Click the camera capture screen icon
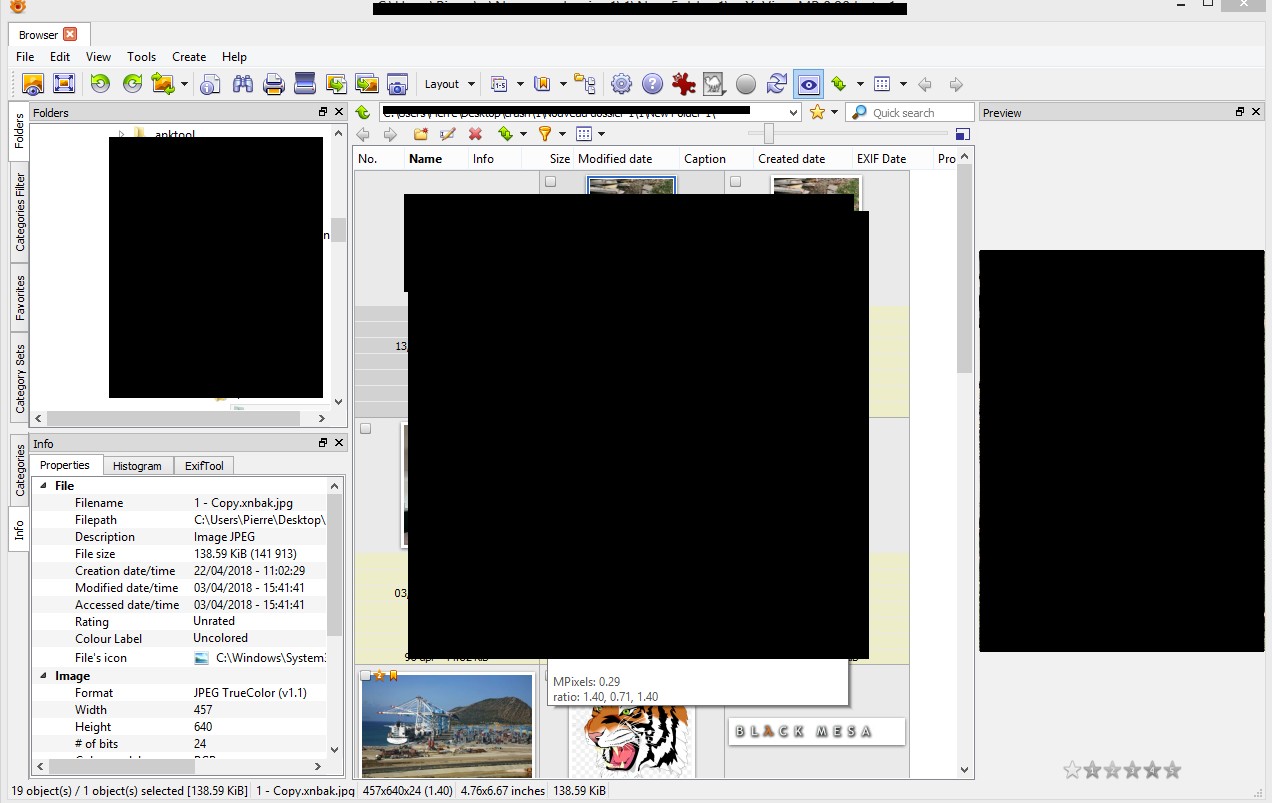This screenshot has width=1272, height=803. coord(398,84)
